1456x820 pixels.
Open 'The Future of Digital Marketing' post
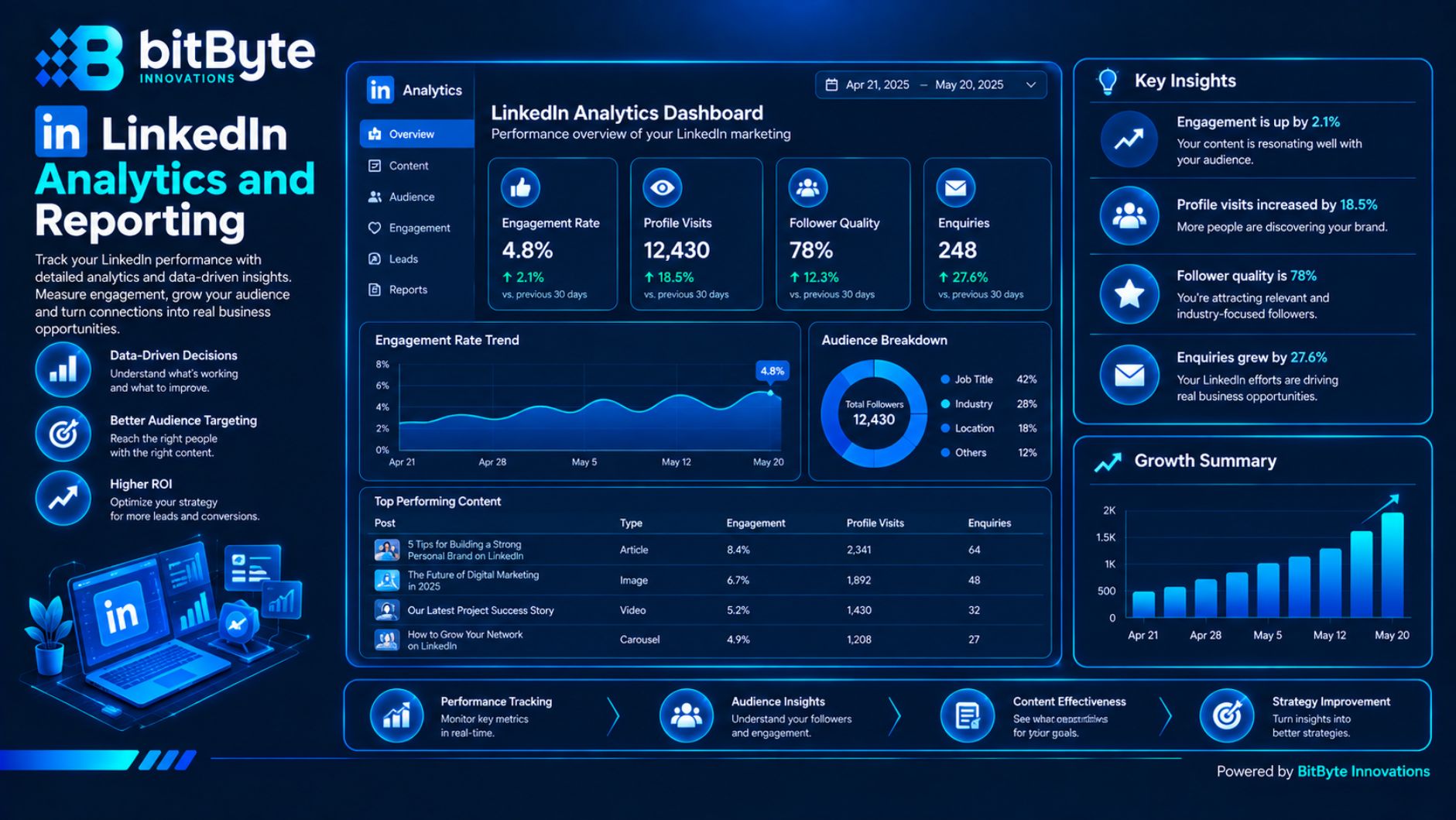[x=473, y=580]
